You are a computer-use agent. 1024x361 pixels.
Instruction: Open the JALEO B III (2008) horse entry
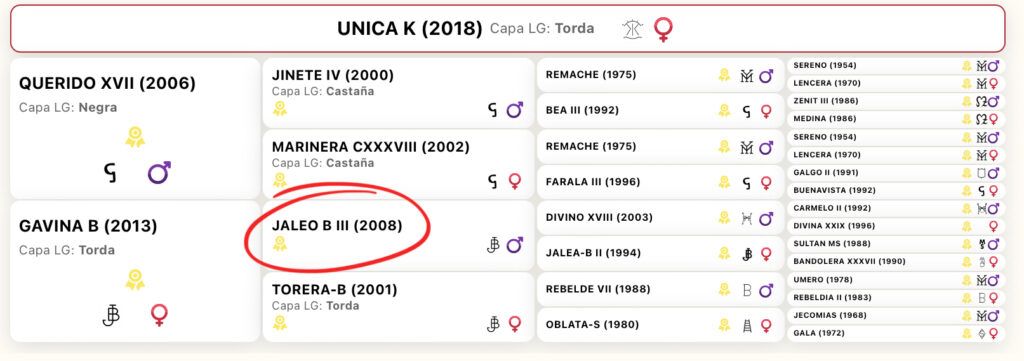(x=398, y=236)
